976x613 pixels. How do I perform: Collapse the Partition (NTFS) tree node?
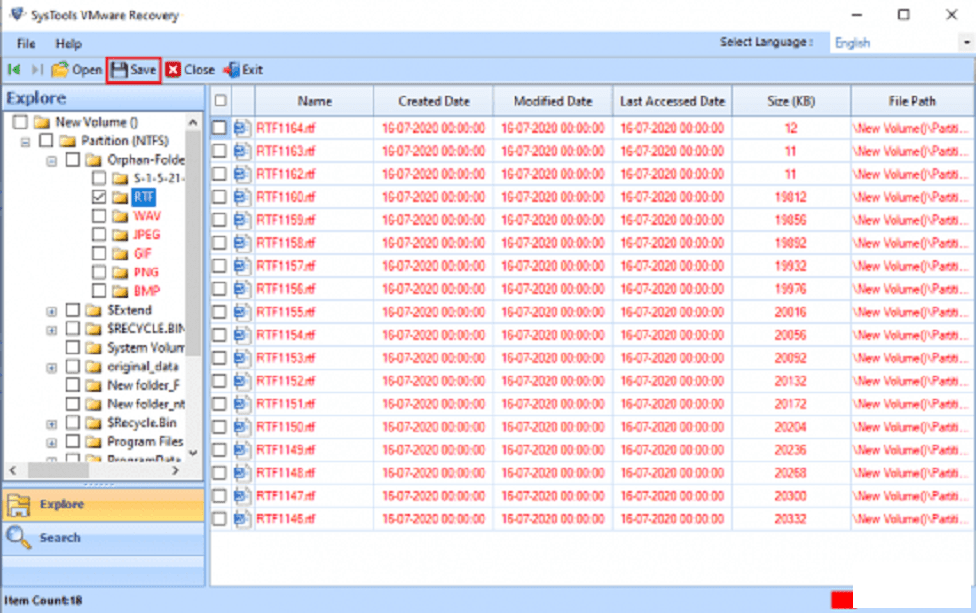[x=25, y=142]
